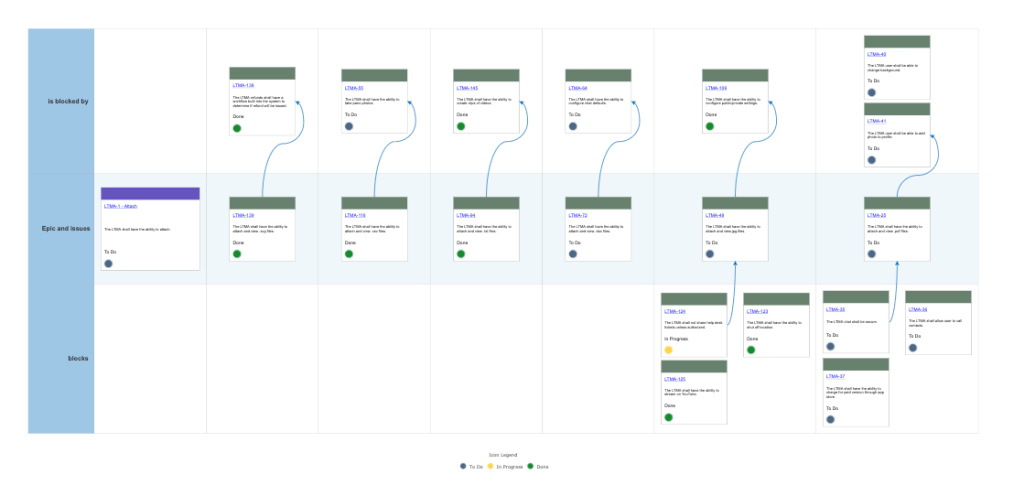Click the Done status icon on LTMA-145
This screenshot has width=1024, height=485.
click(461, 127)
